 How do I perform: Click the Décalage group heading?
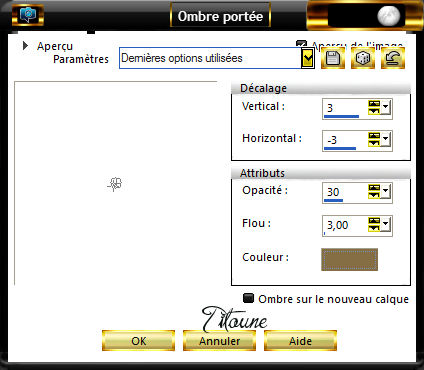tap(263, 88)
